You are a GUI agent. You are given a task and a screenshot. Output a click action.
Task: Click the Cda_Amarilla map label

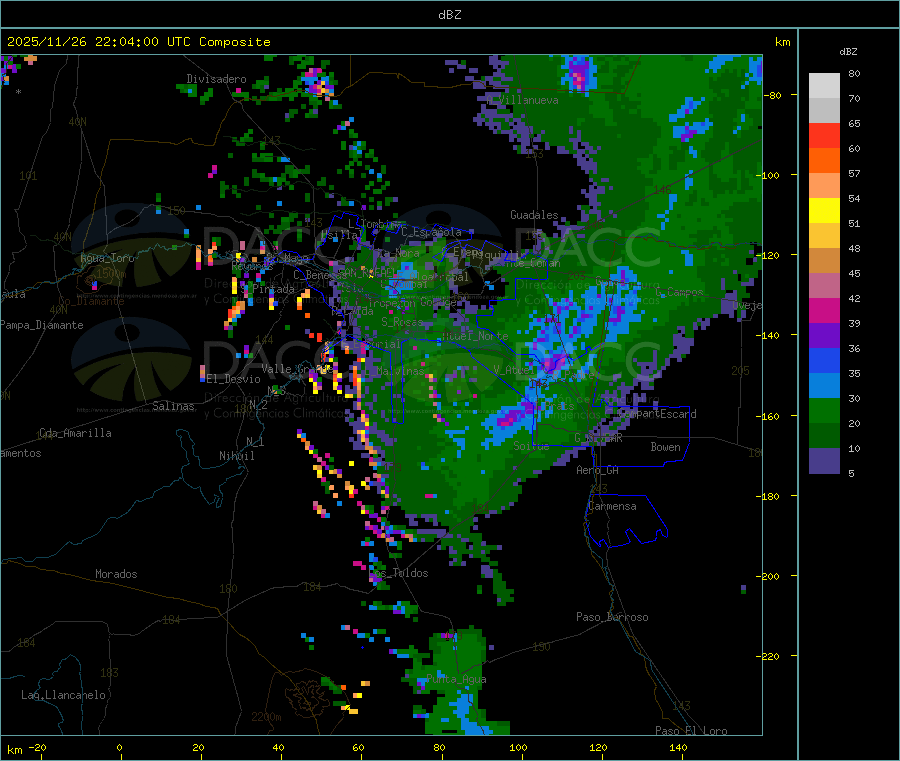point(75,433)
